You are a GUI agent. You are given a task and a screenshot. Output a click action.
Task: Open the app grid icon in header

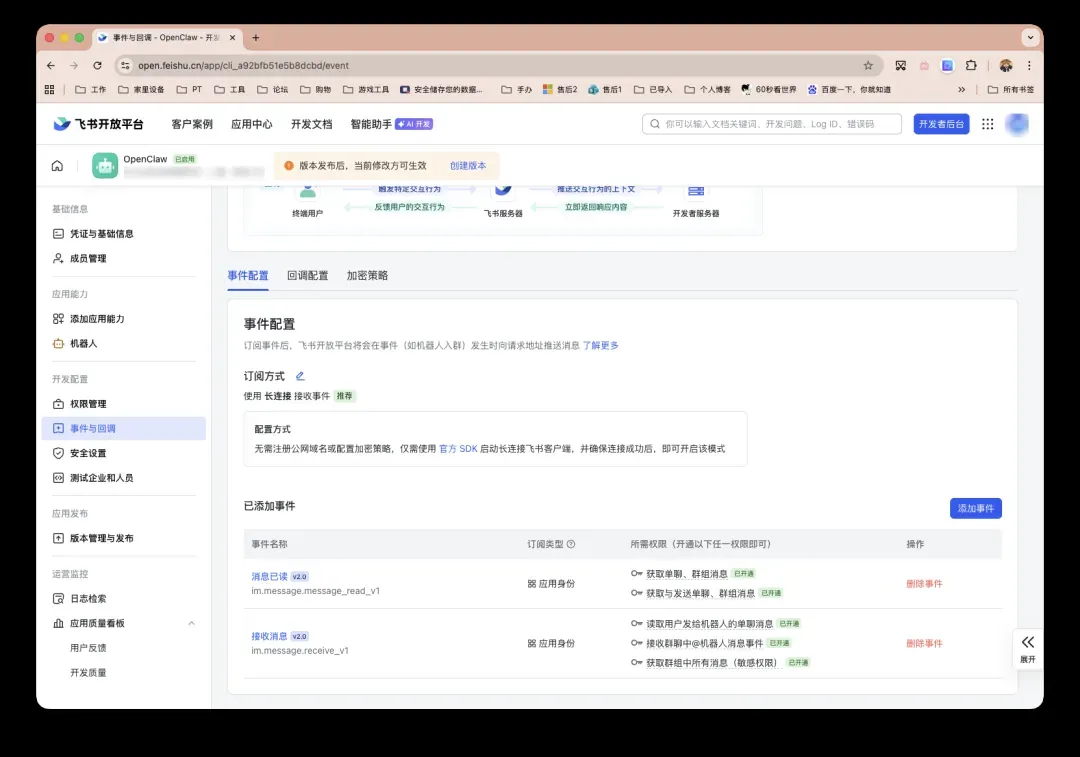987,124
